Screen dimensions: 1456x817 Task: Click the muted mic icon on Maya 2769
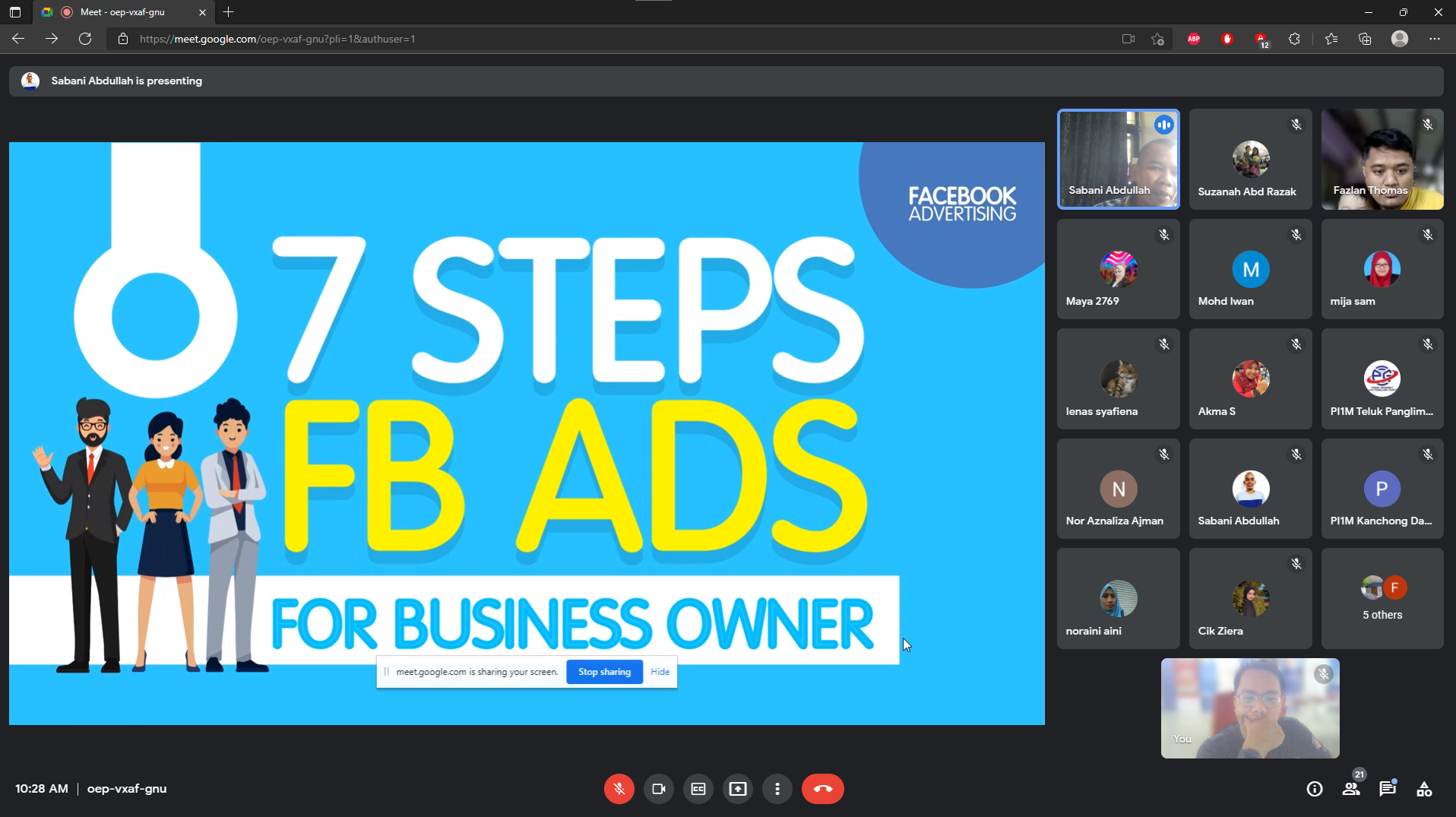(1163, 235)
